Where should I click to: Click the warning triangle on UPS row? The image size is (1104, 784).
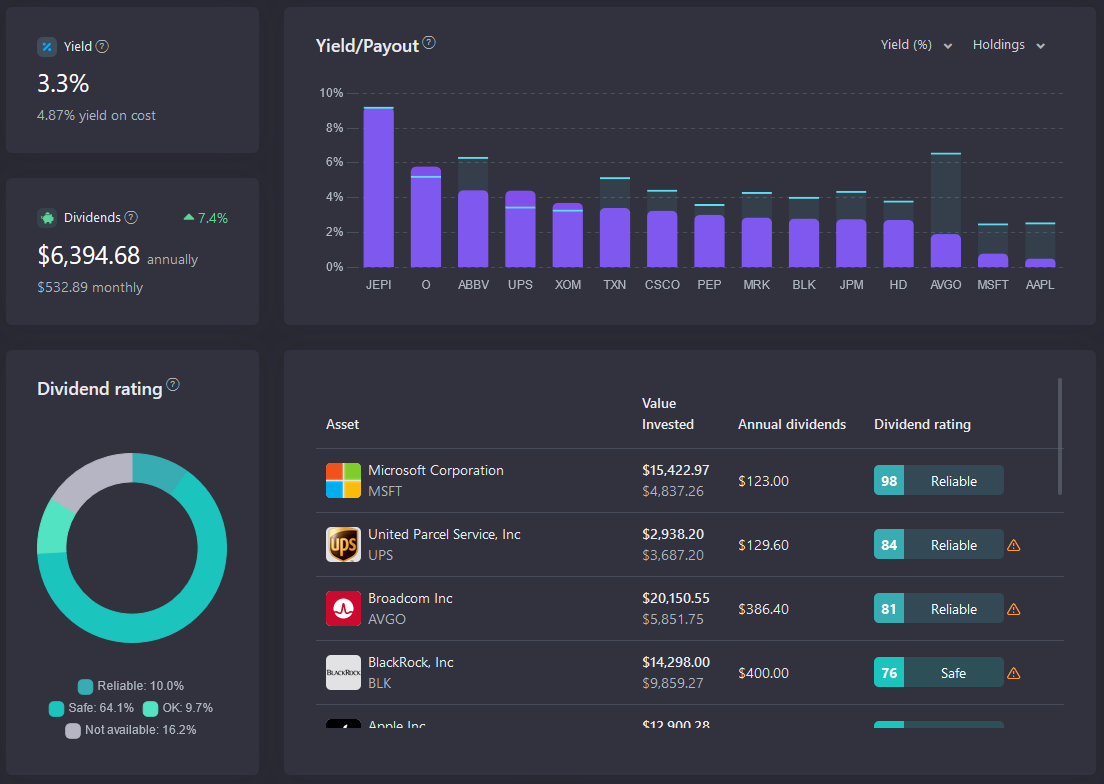click(x=1014, y=545)
